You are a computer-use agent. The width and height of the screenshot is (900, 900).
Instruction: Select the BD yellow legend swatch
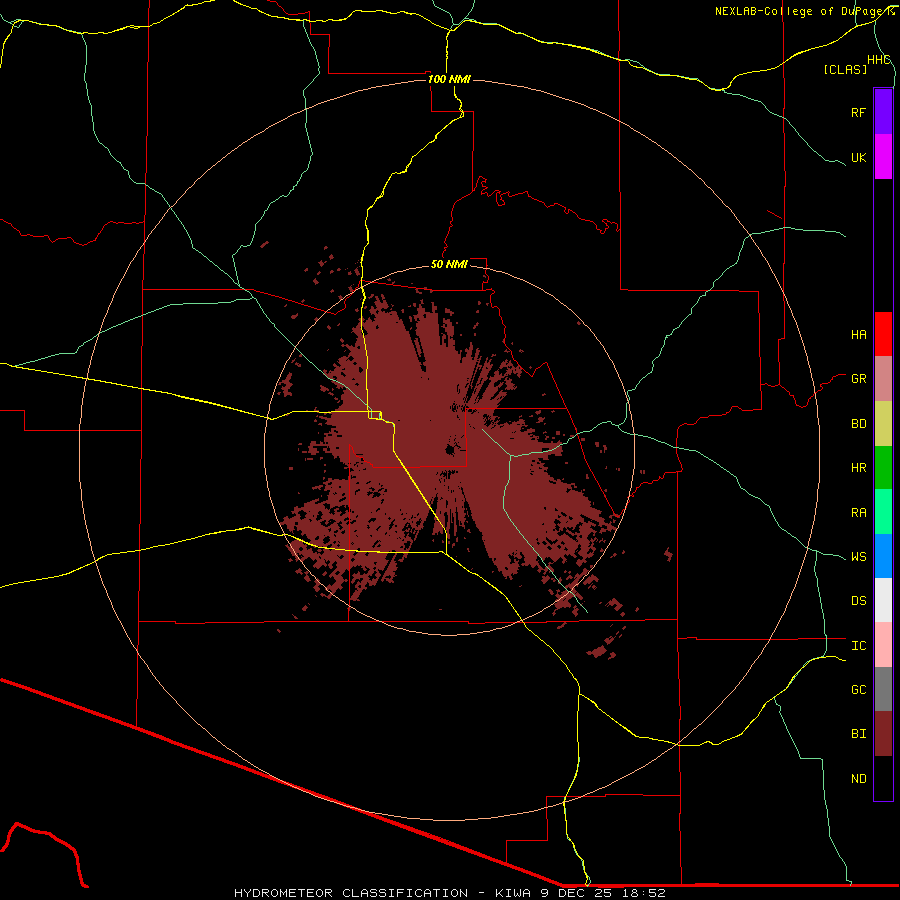click(x=883, y=424)
